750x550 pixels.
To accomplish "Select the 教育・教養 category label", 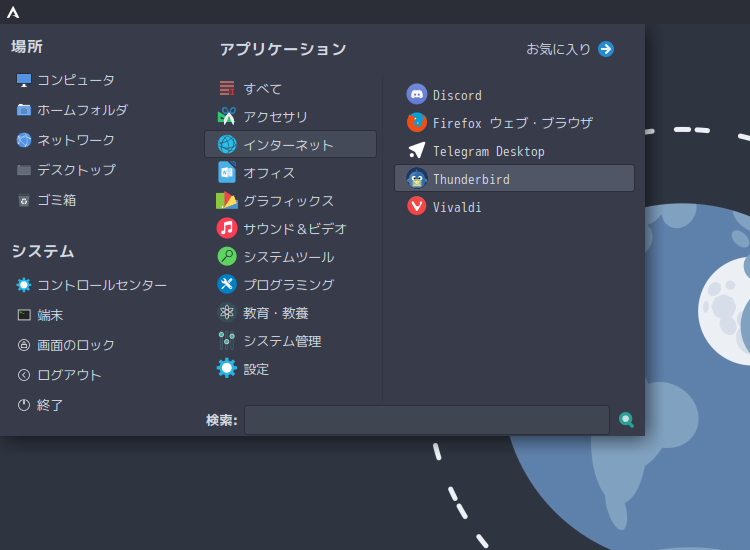I will [276, 313].
